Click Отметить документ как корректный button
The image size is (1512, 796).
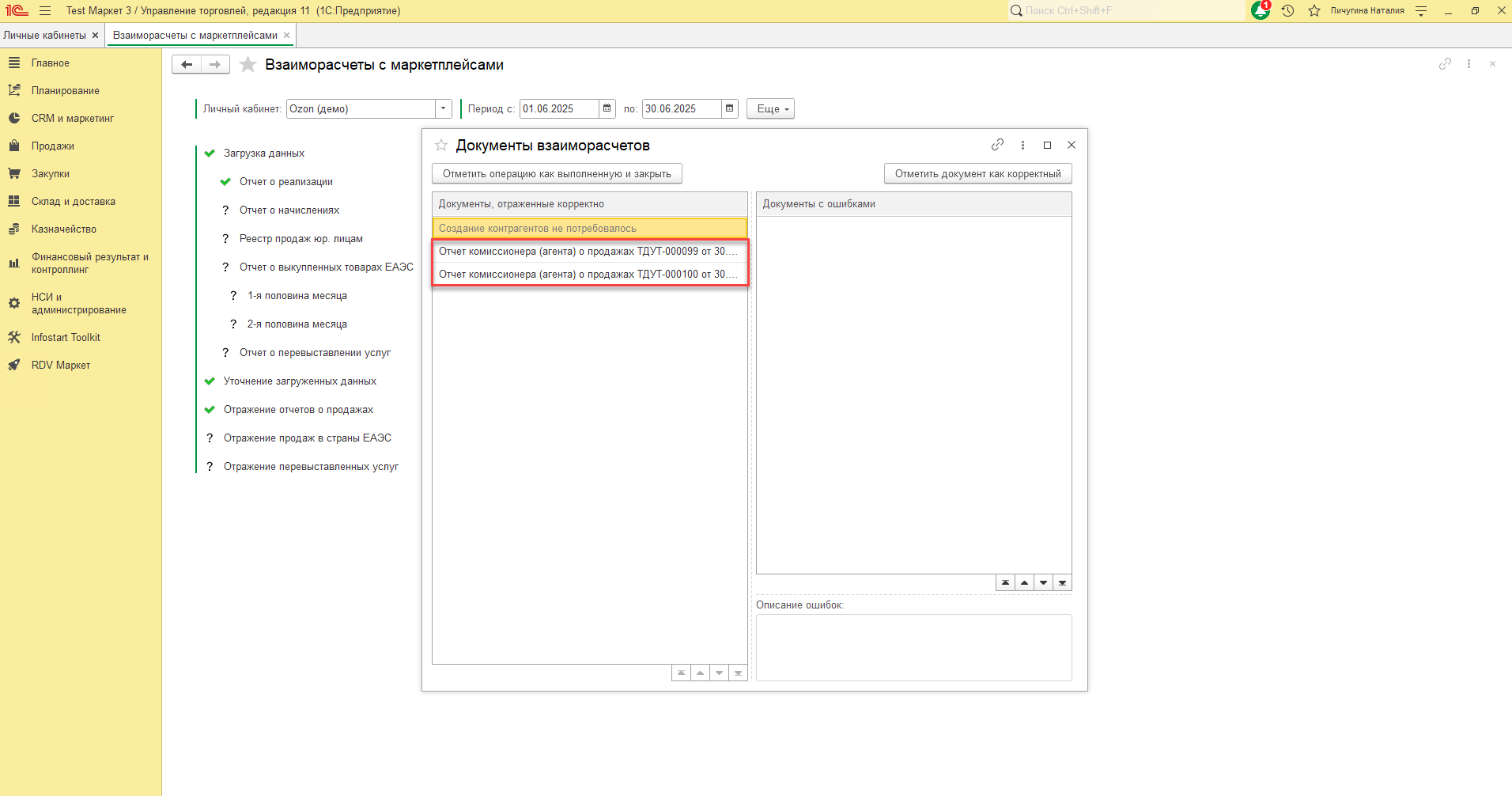click(x=977, y=173)
